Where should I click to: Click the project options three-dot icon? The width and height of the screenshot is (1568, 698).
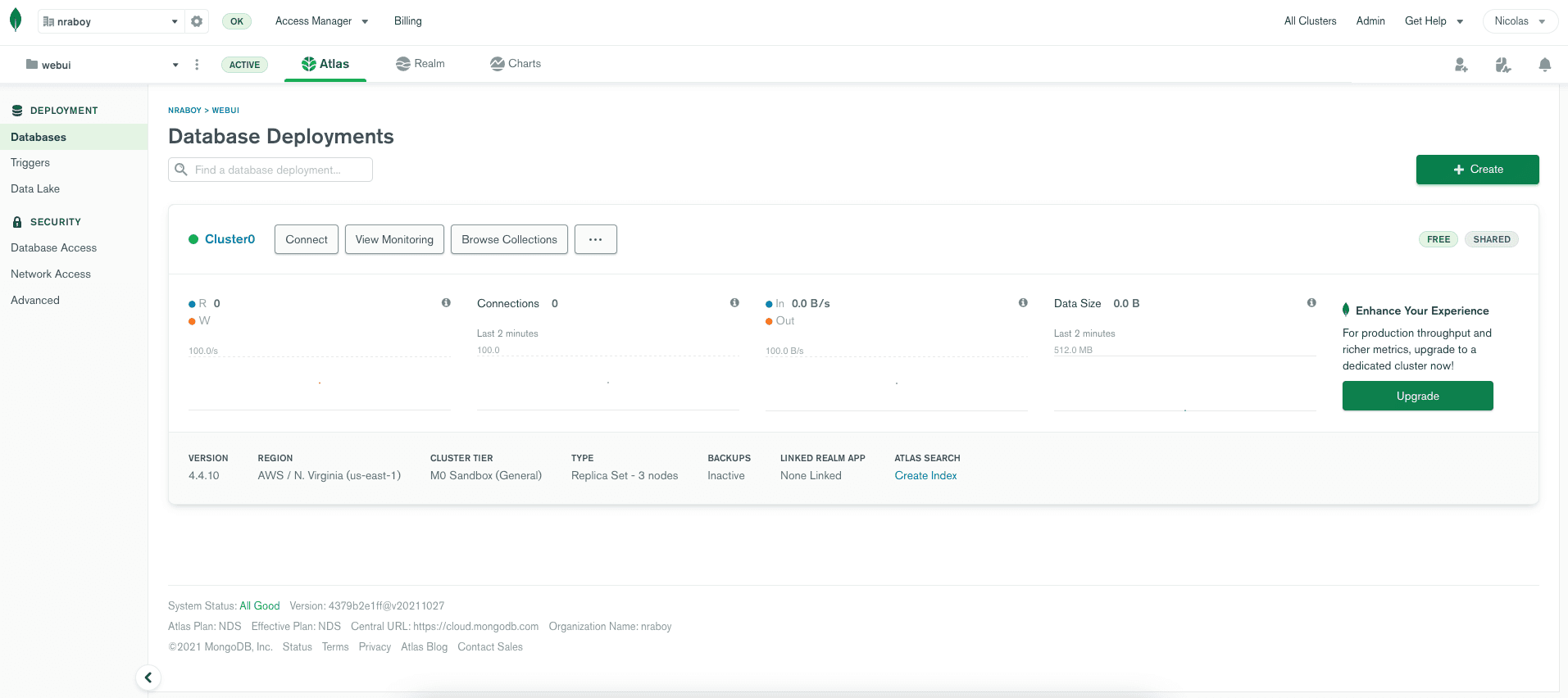pos(197,65)
